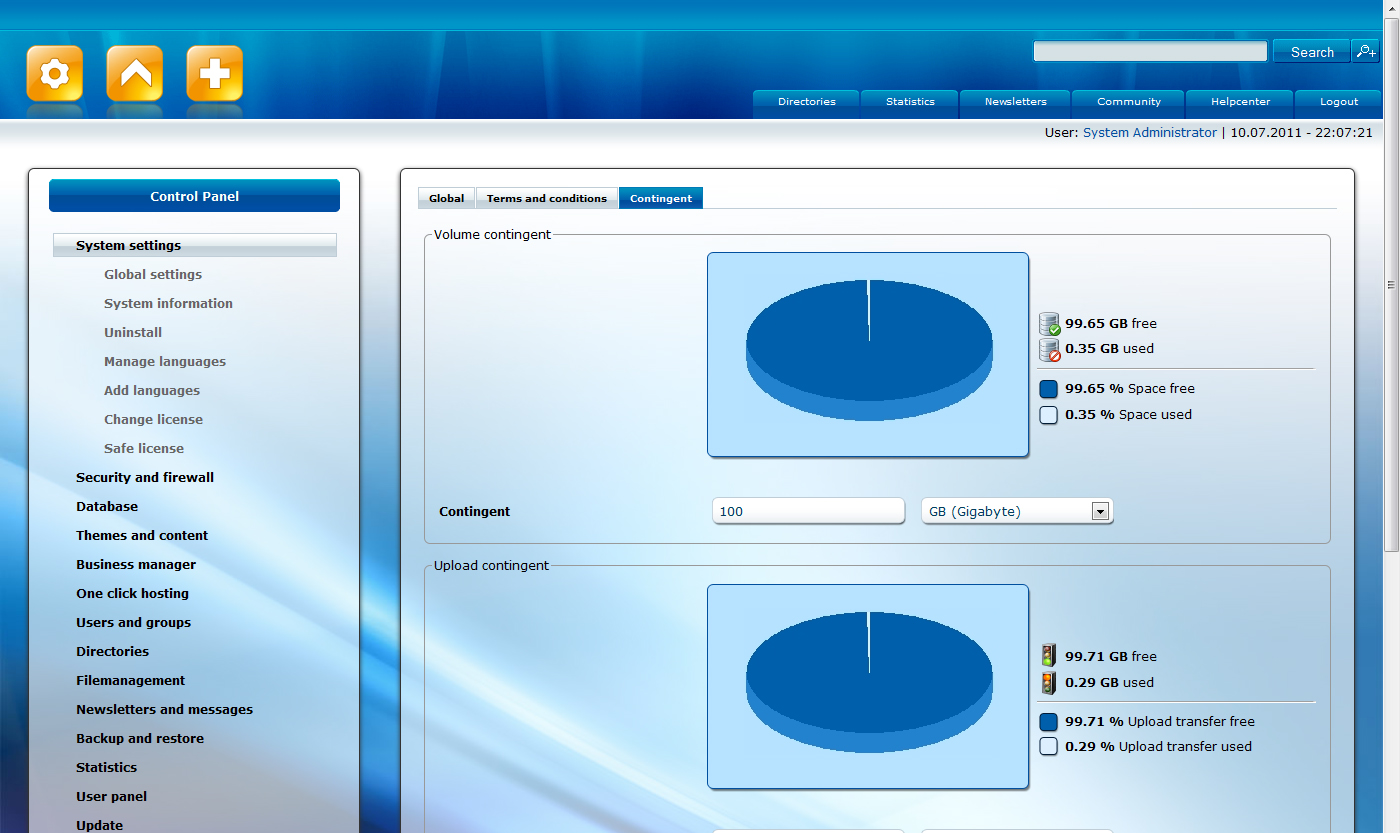Click the '0.35 GB used' text
The width and height of the screenshot is (1400, 833).
click(1109, 349)
